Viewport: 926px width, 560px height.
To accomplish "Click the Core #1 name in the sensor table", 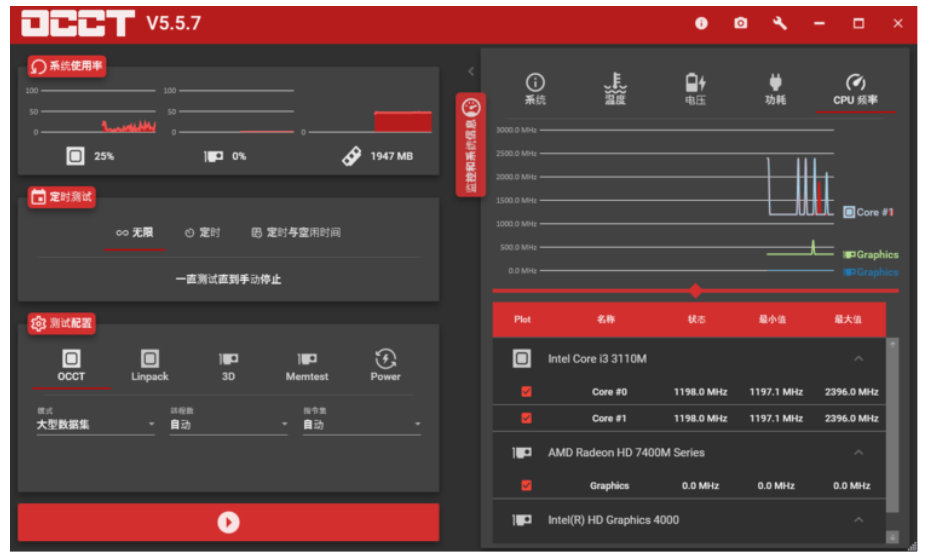I will coord(609,418).
